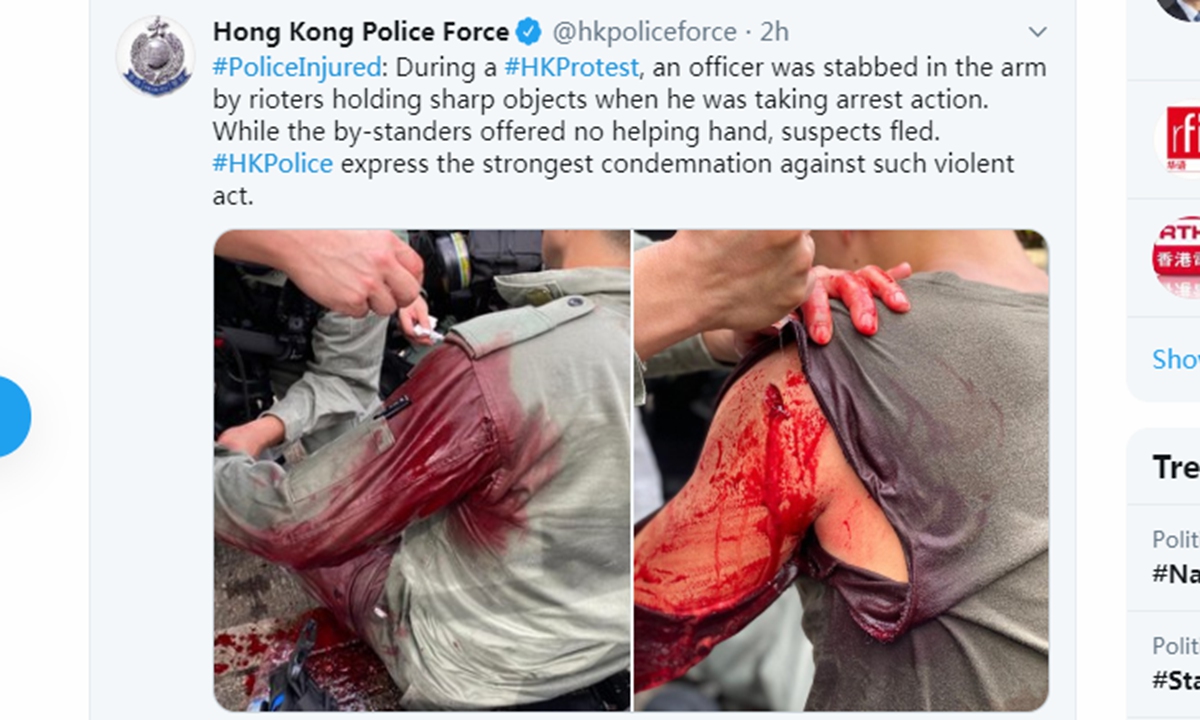This screenshot has width=1200, height=720.
Task: Follow the #HKPolice hashtag link
Action: point(273,163)
